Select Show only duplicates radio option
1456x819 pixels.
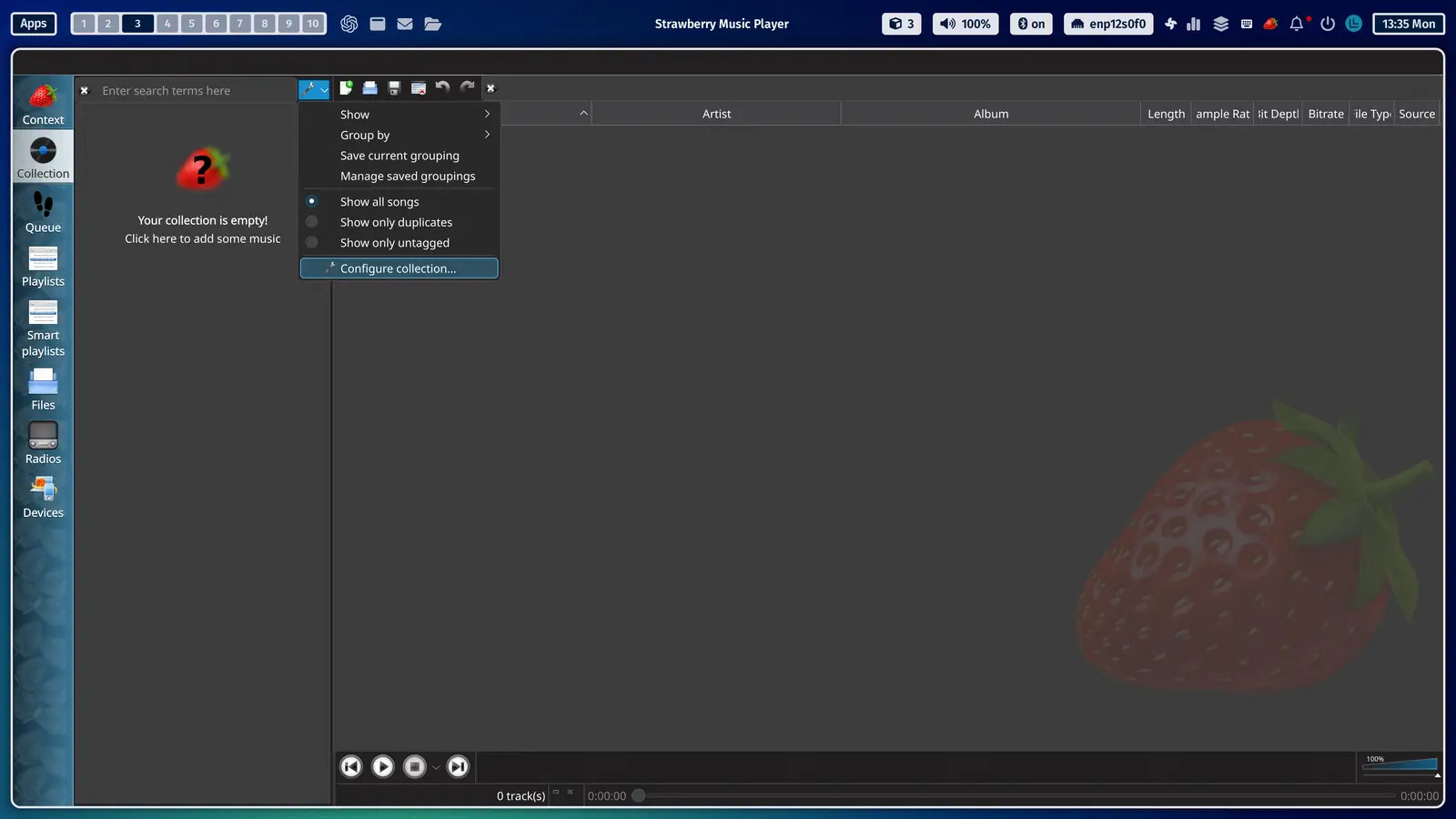tap(399, 222)
